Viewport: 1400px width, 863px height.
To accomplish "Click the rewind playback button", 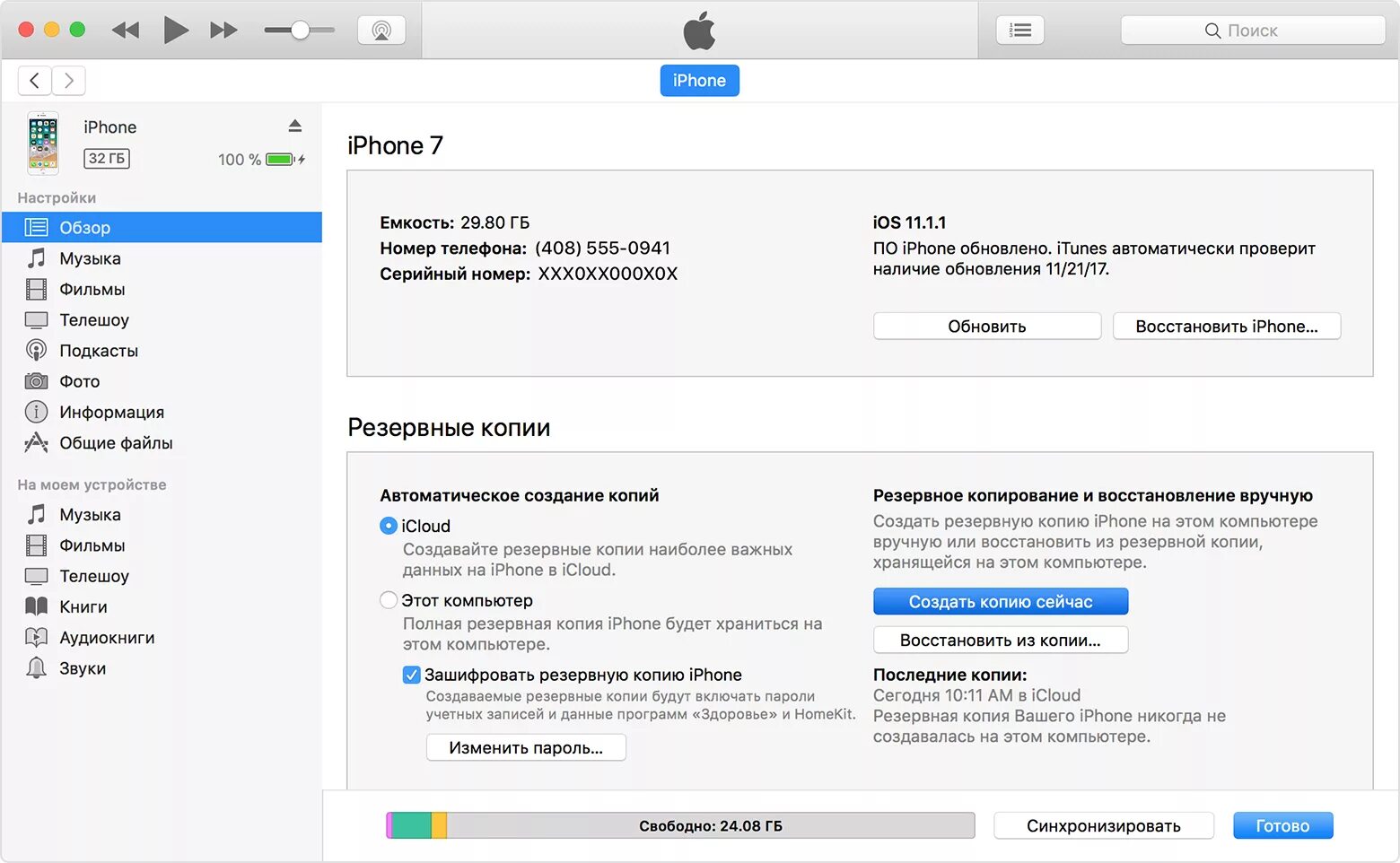I will (126, 31).
